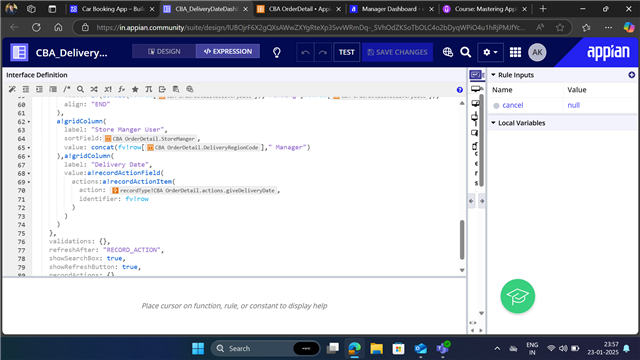Click the interface object icon beside CBA_Delivery
This screenshot has width=640, height=360.
click(19, 52)
